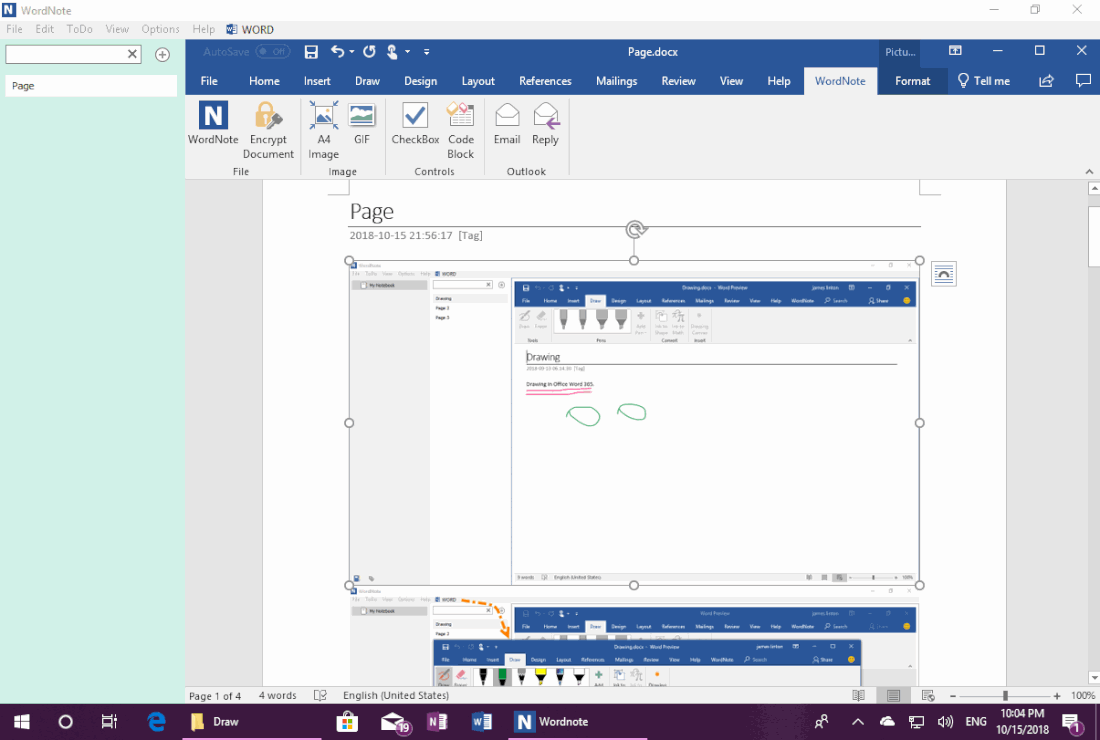Open Layout Options beside the selected picture
The image size is (1100, 740).
pos(944,274)
